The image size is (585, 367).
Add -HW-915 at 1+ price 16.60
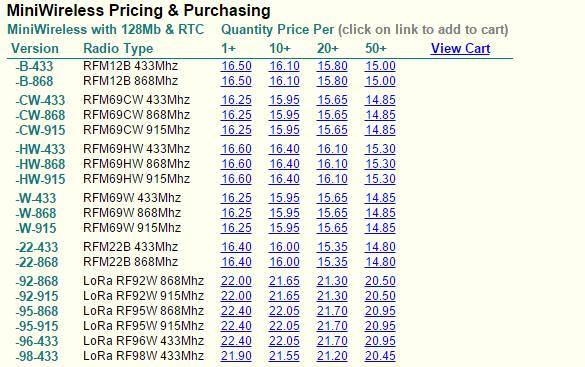[x=236, y=179]
